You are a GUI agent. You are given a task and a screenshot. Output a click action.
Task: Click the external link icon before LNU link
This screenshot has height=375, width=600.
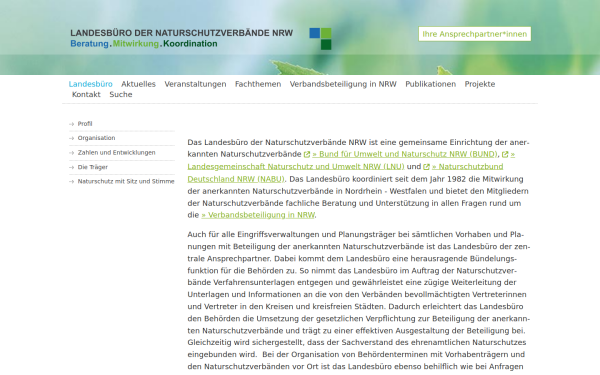(x=505, y=155)
